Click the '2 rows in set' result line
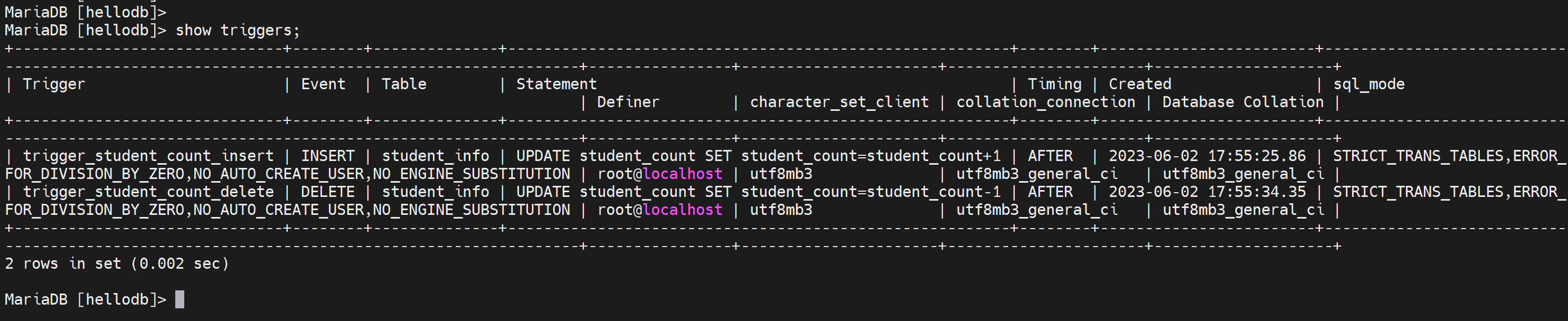Image resolution: width=1568 pixels, height=321 pixels. 116,264
